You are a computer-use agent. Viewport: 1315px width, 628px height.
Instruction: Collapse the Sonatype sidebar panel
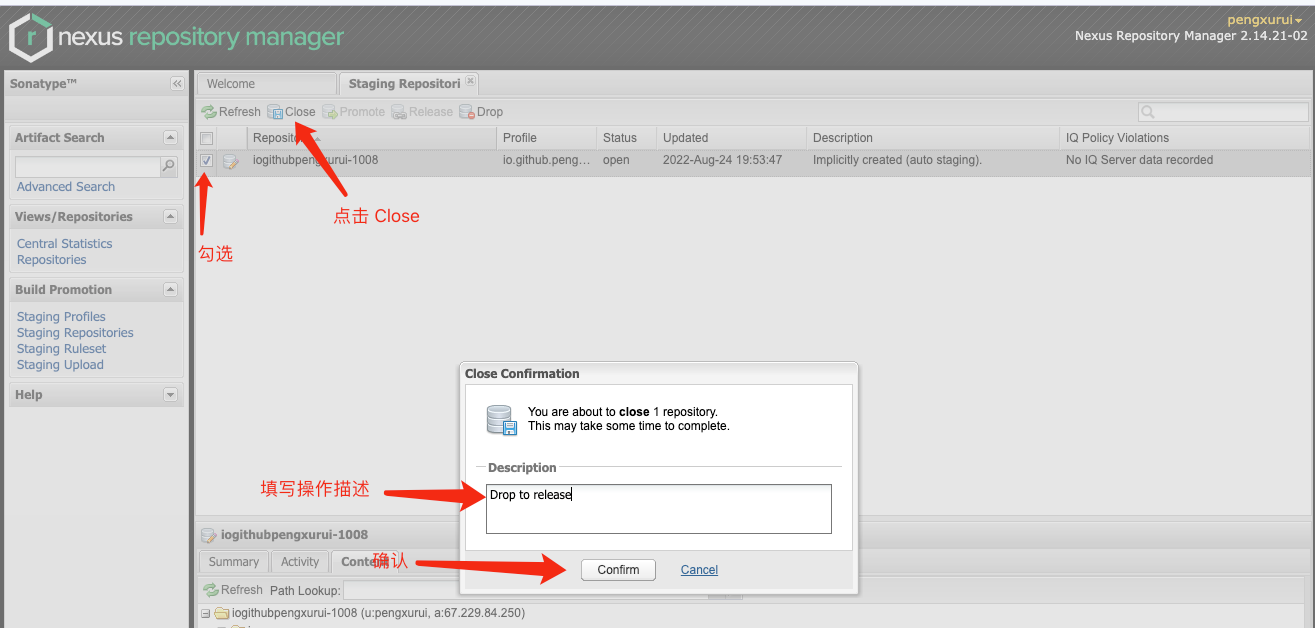[177, 84]
